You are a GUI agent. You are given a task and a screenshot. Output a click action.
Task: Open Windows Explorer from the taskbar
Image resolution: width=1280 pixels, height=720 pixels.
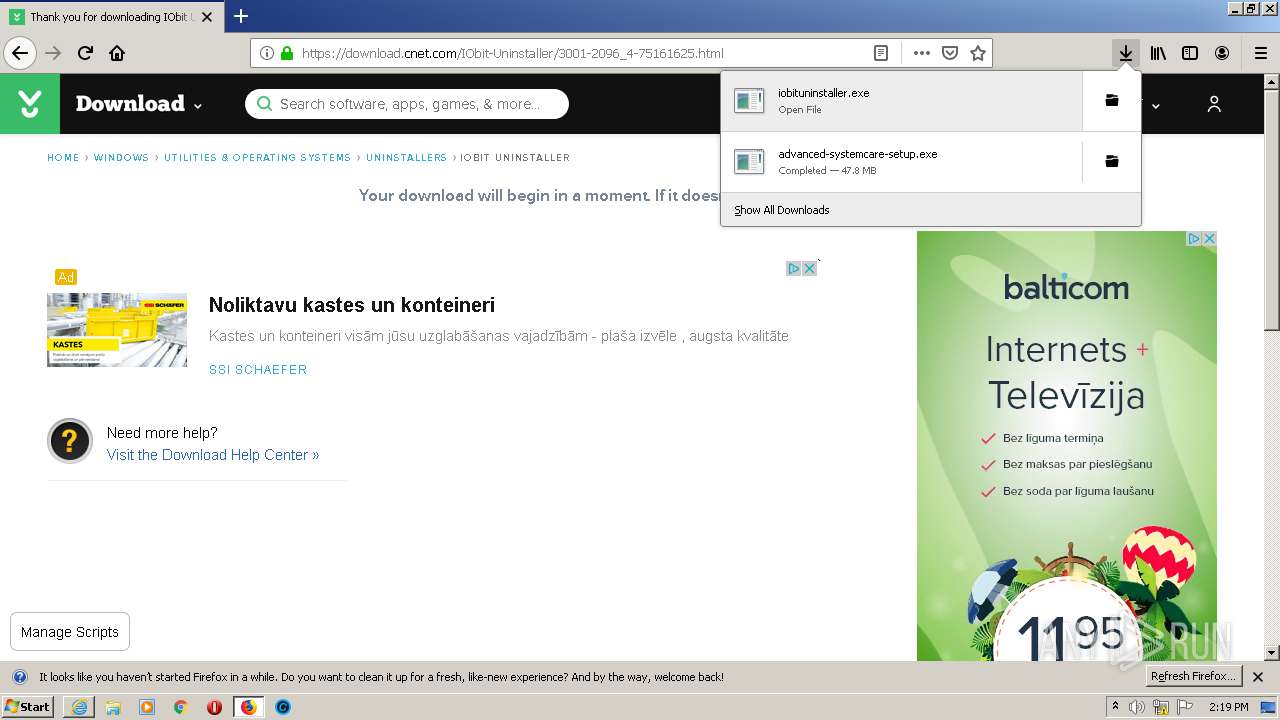click(x=113, y=707)
